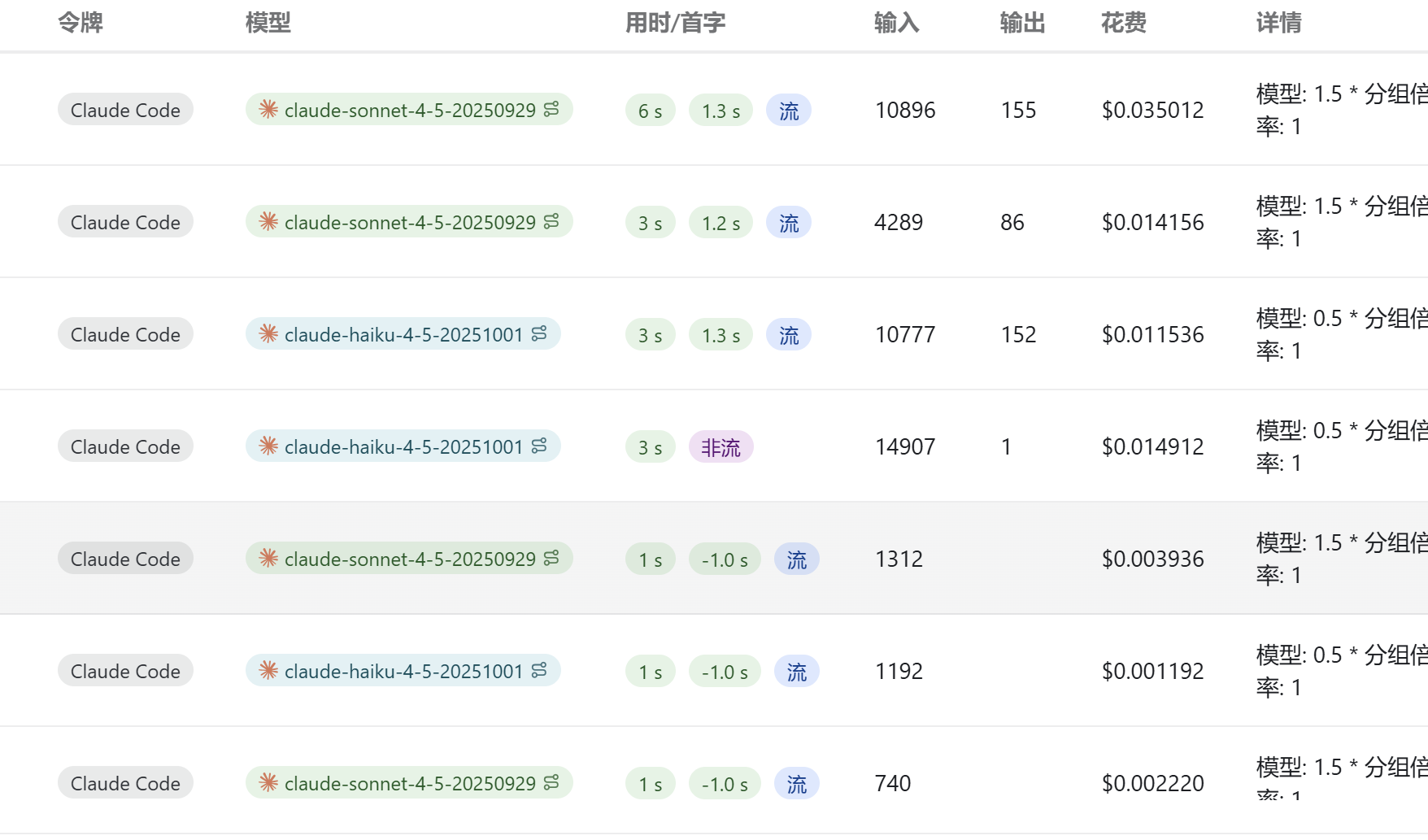Click output value 86

[x=1012, y=222]
